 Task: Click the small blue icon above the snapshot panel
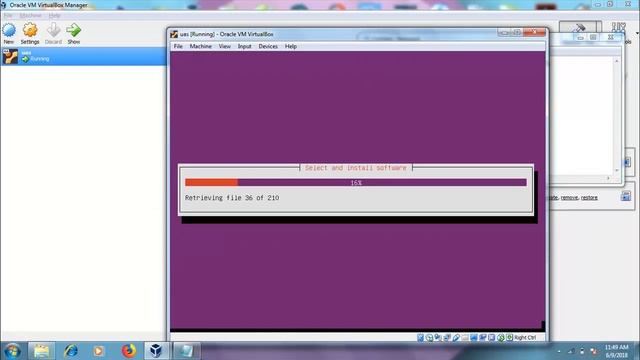click(x=627, y=162)
